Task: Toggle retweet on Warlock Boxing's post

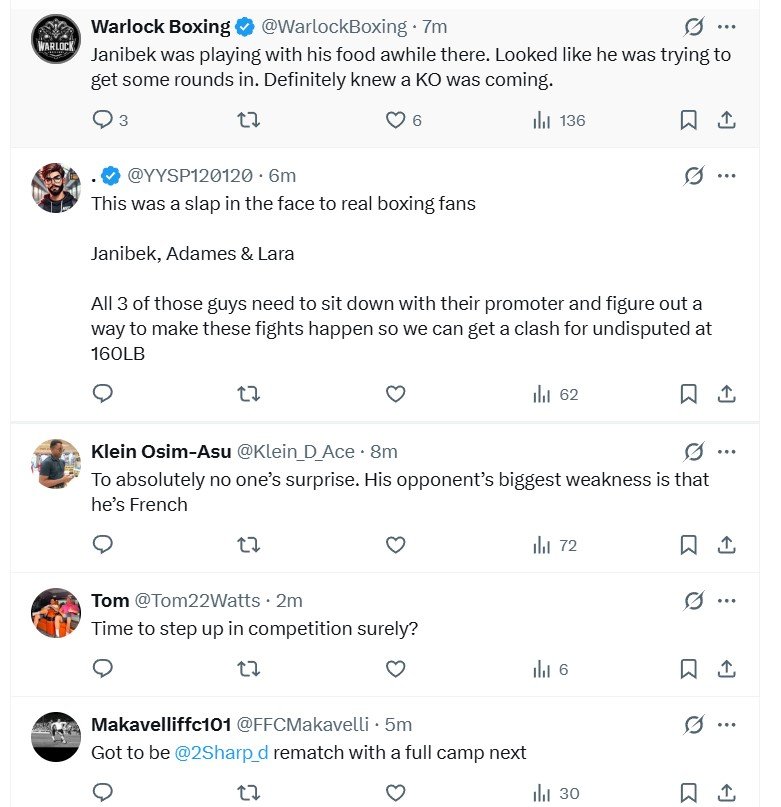Action: click(249, 119)
